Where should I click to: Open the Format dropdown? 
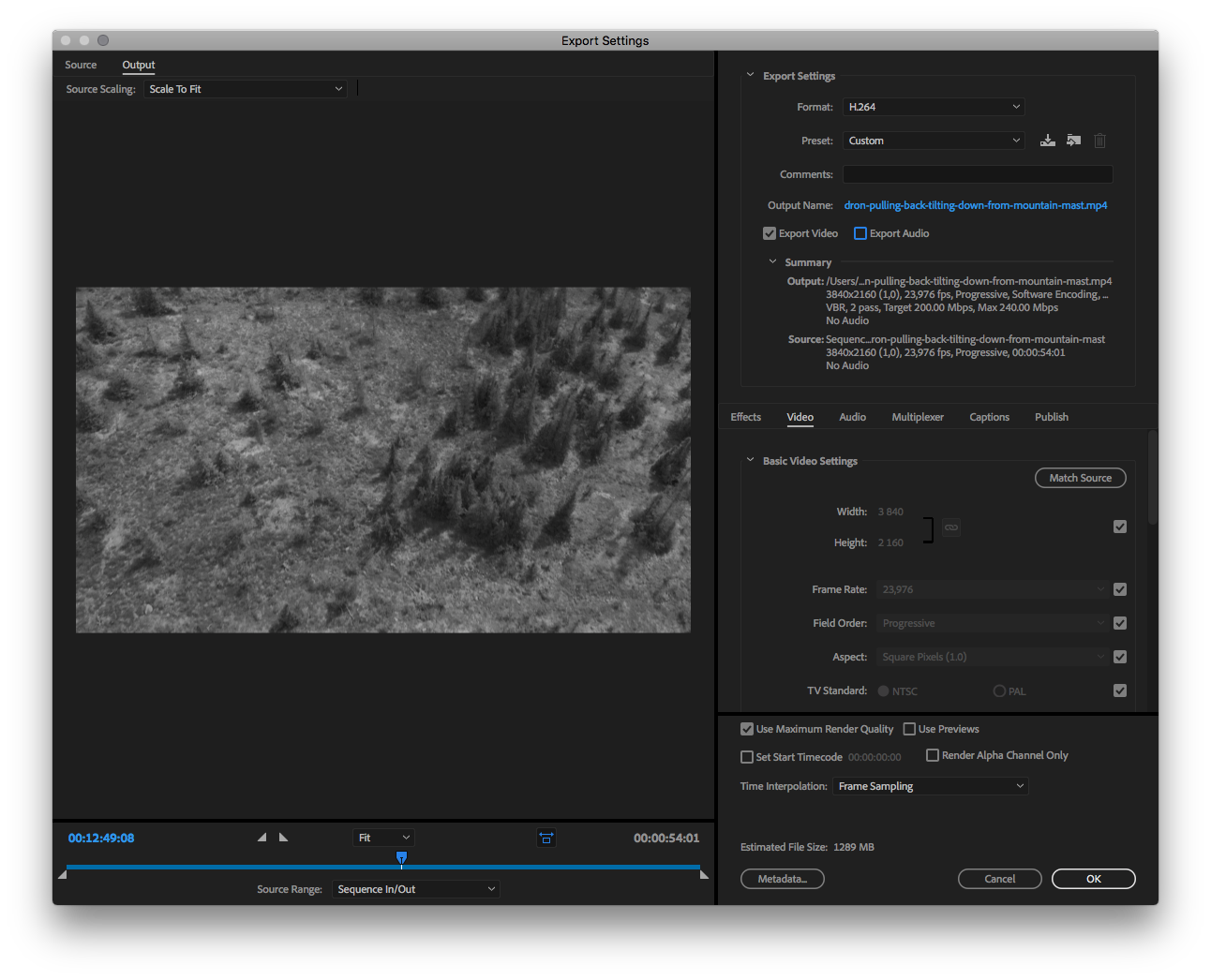coord(933,106)
